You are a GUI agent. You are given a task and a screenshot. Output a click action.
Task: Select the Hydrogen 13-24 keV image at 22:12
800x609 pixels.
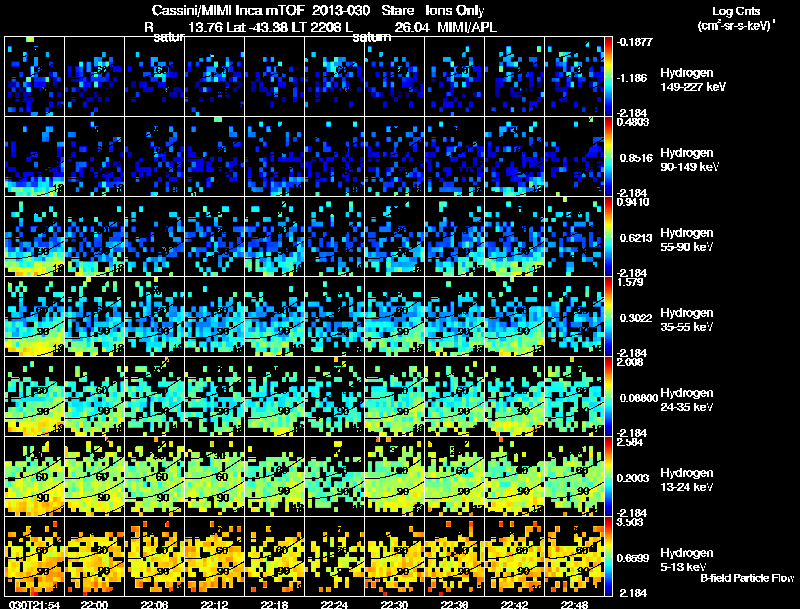click(x=214, y=476)
